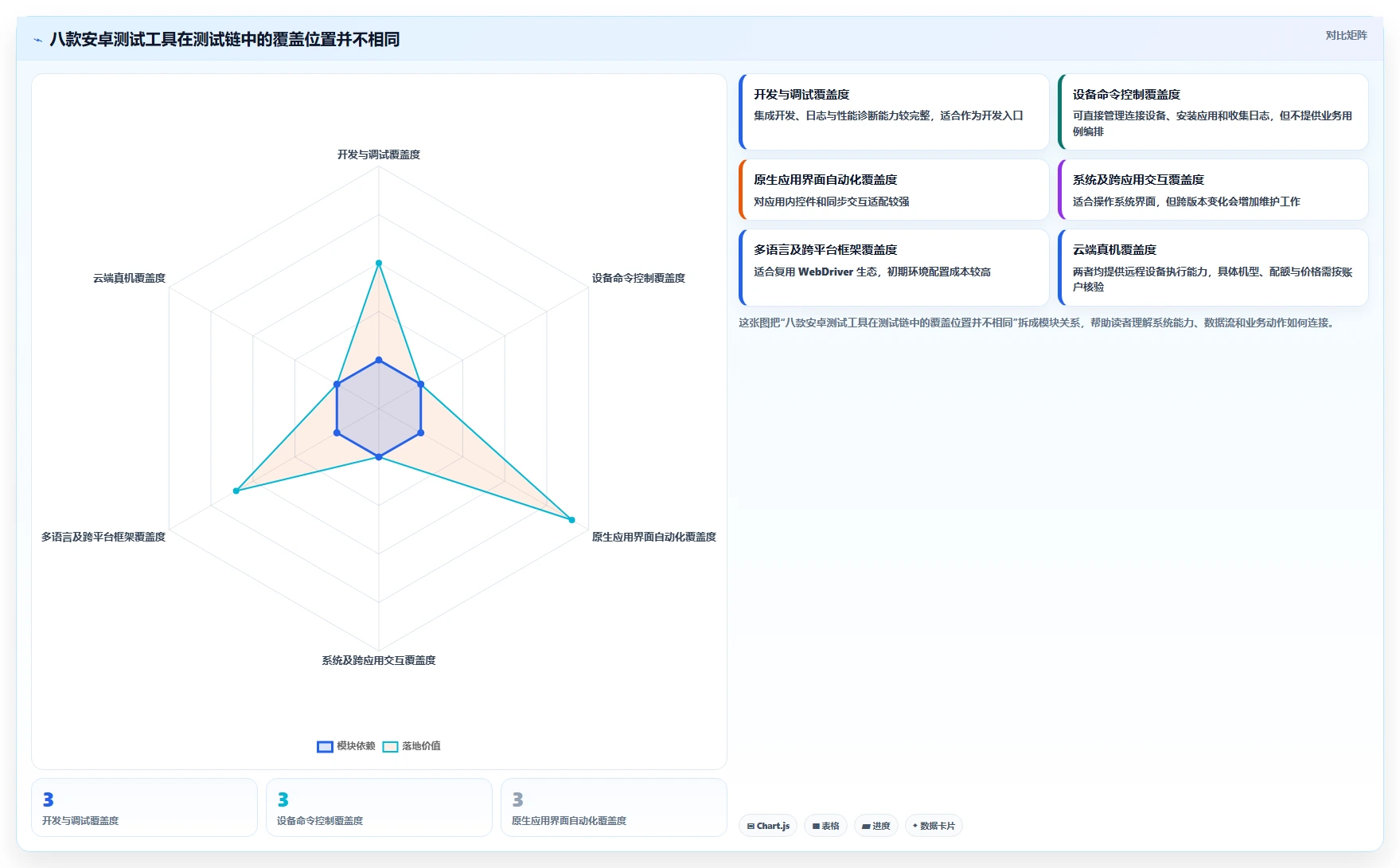Click radar axis label 开发与调试覆盖度
Screen dimensions: 1400x868
point(379,154)
